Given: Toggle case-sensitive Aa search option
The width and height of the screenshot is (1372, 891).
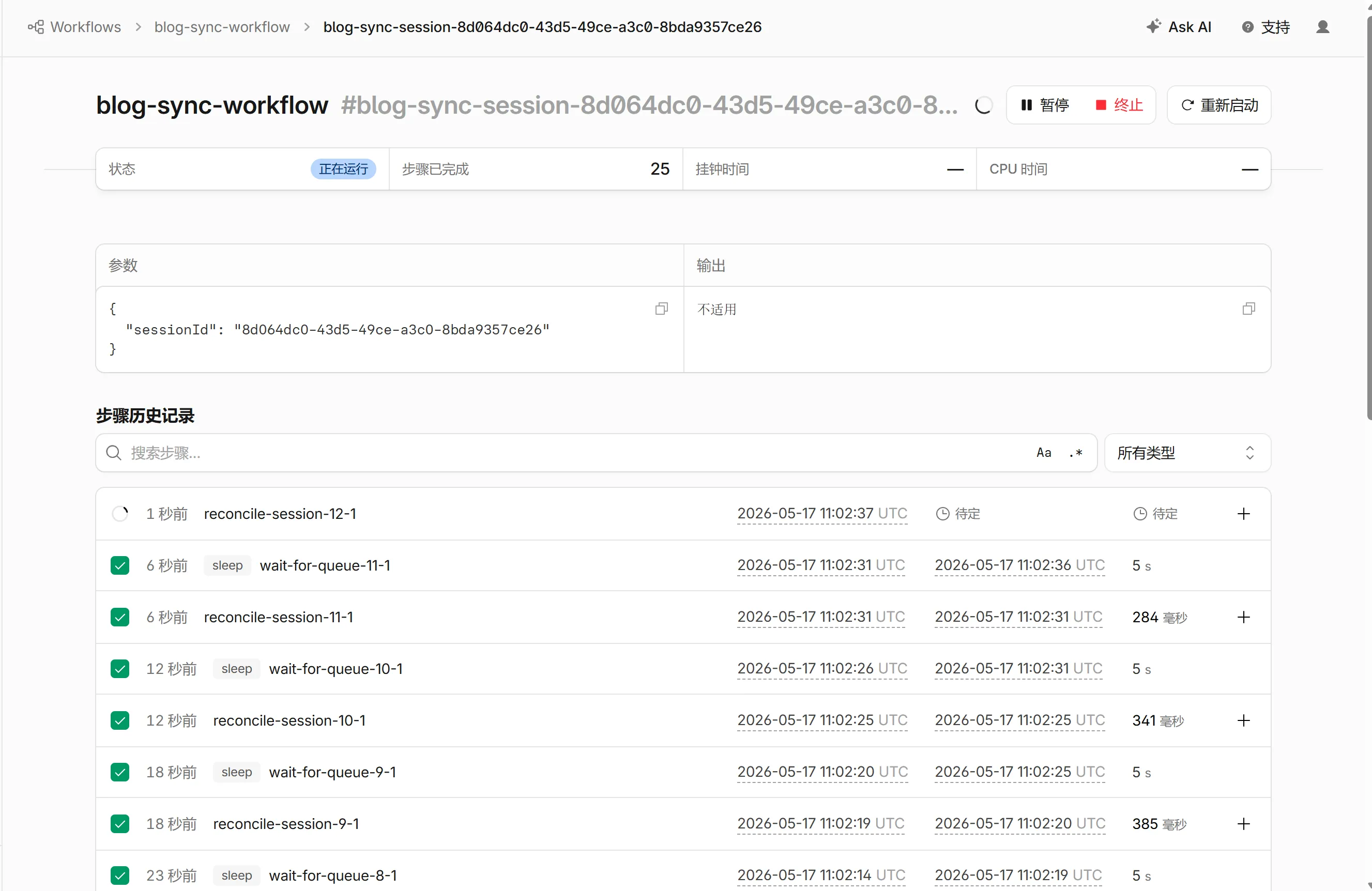Looking at the screenshot, I should 1043,453.
